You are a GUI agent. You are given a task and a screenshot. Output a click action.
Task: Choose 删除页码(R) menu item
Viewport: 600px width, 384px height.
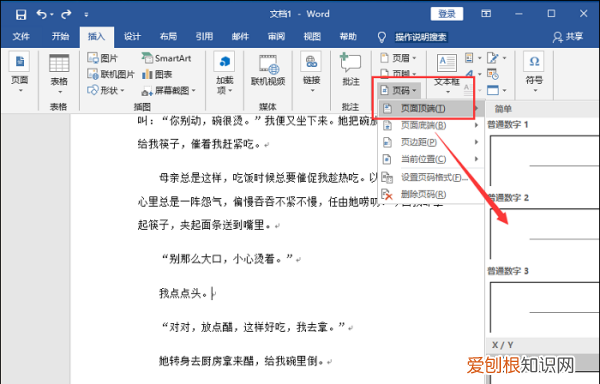point(431,194)
